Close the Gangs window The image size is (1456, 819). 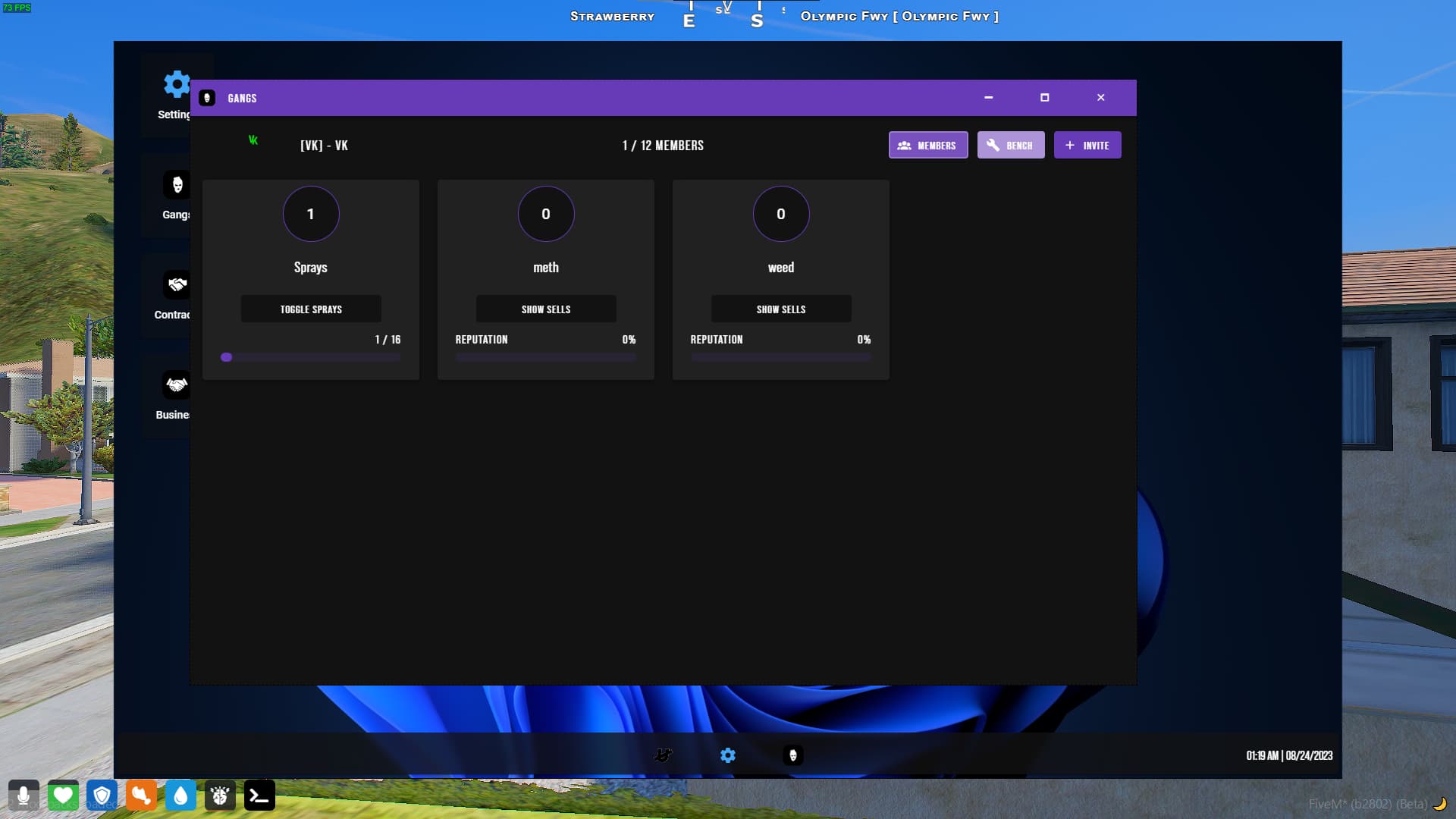tap(1101, 98)
